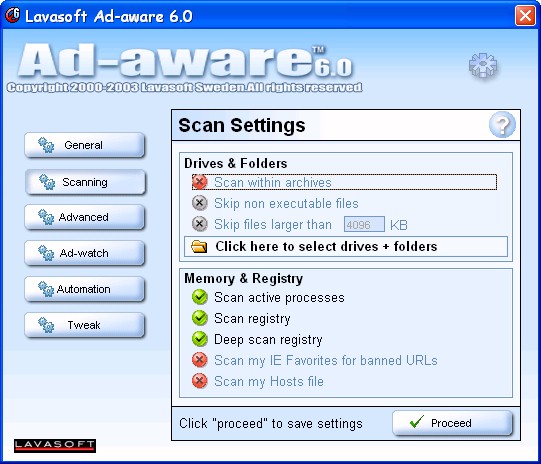Click the Lavasoft logo at bottom

point(55,446)
